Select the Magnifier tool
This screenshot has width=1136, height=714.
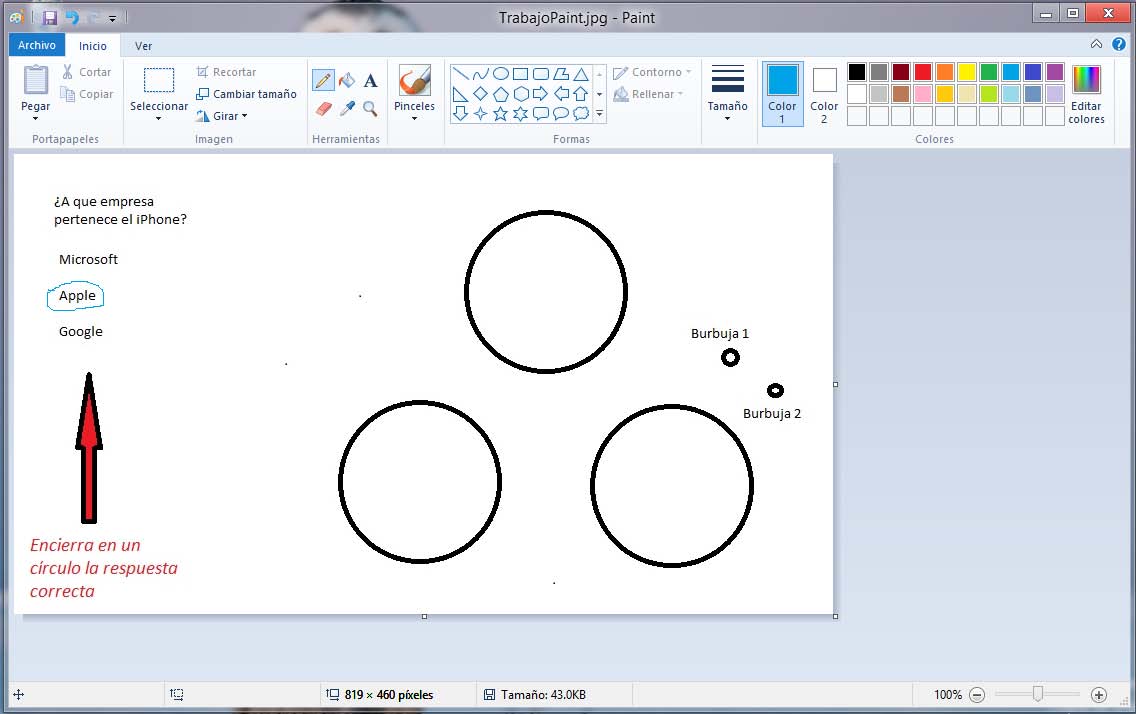click(370, 108)
